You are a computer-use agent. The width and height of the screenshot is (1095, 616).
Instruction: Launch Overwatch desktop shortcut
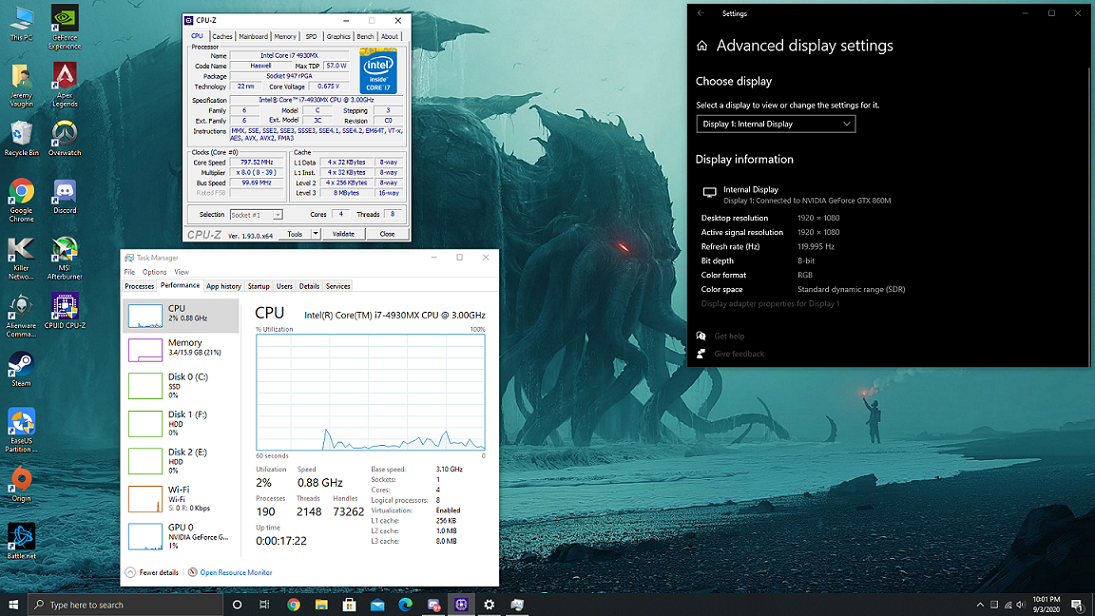pyautogui.click(x=65, y=138)
